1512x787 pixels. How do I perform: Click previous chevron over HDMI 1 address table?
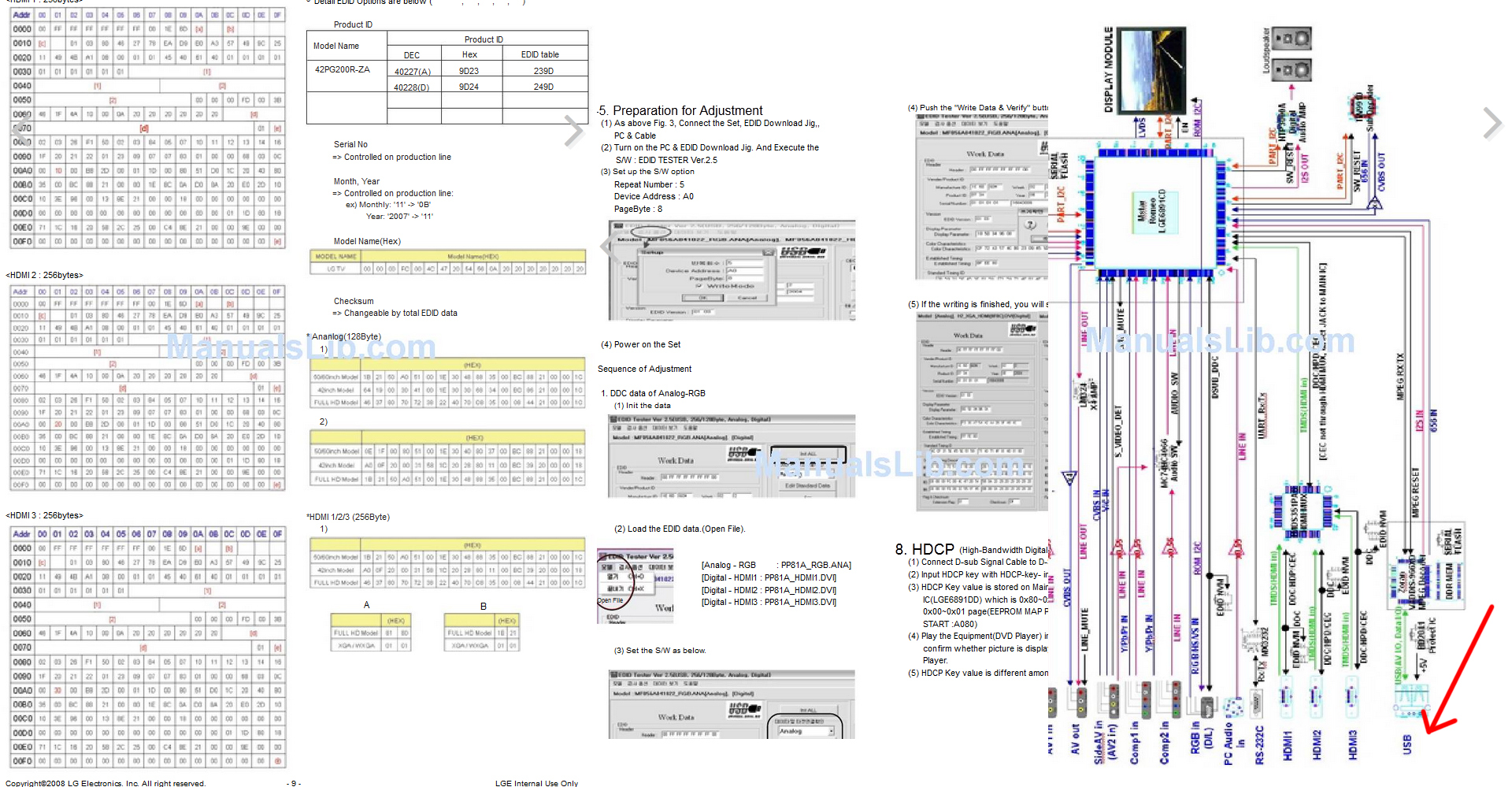click(x=22, y=131)
